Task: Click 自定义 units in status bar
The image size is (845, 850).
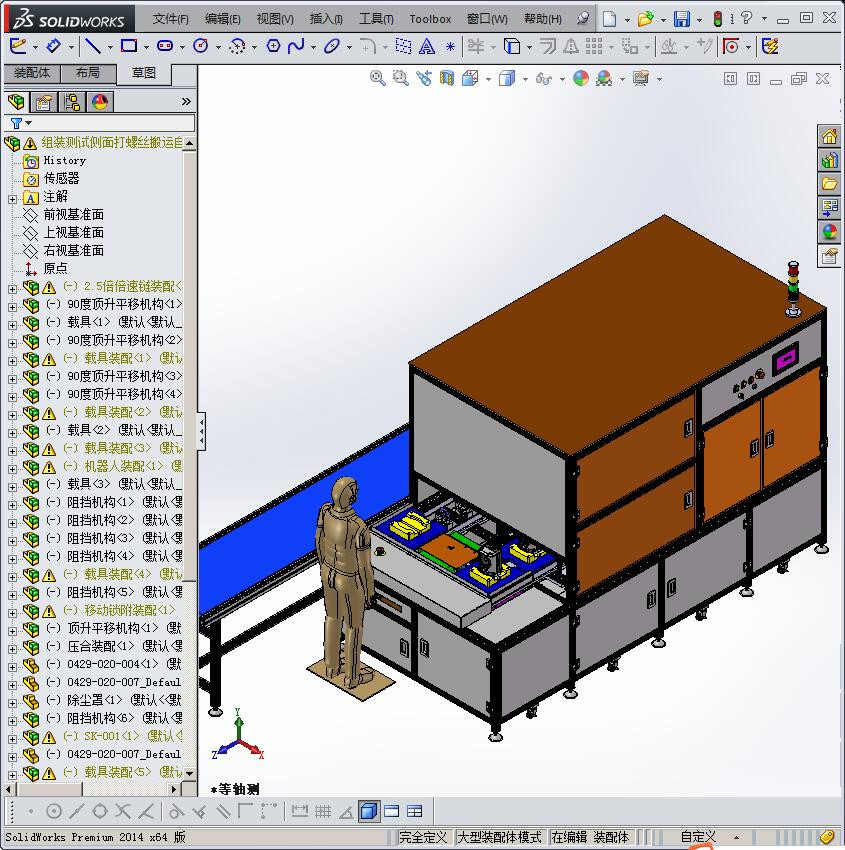Action: pyautogui.click(x=698, y=837)
